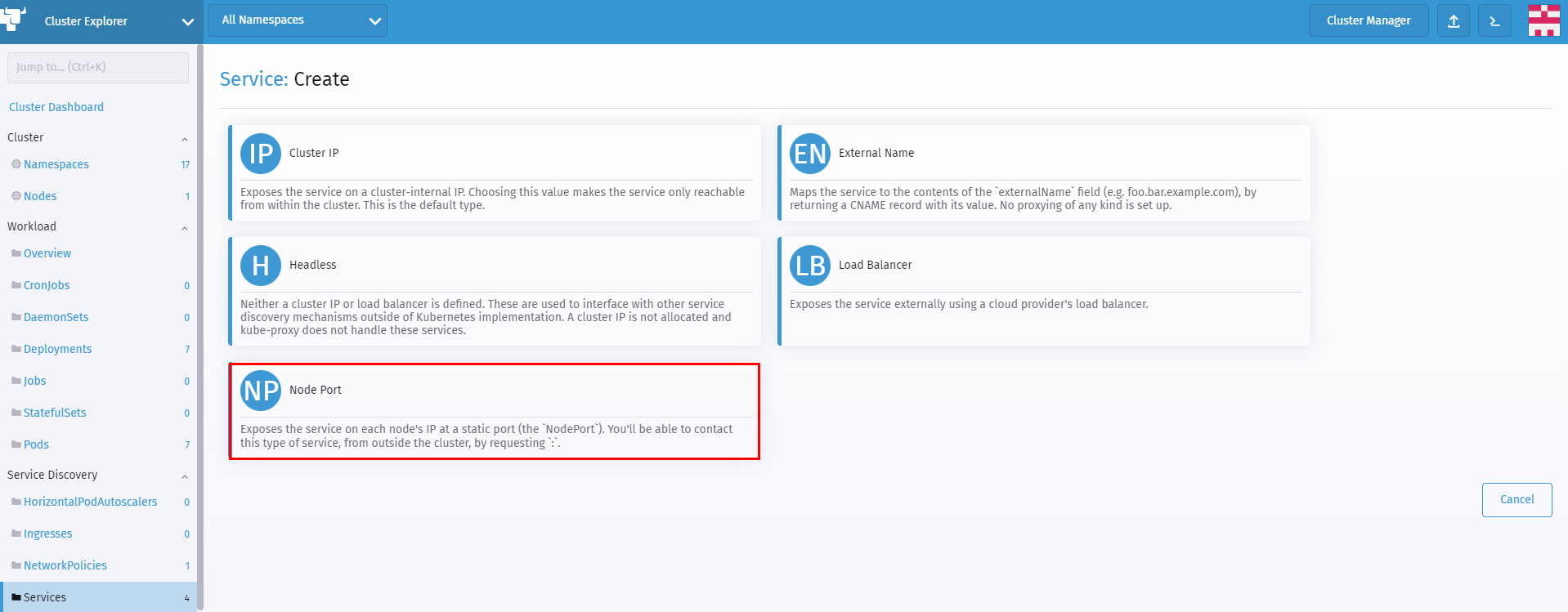The height and width of the screenshot is (612, 1568).
Task: Click the folder icon beside Services
Action: [x=16, y=597]
